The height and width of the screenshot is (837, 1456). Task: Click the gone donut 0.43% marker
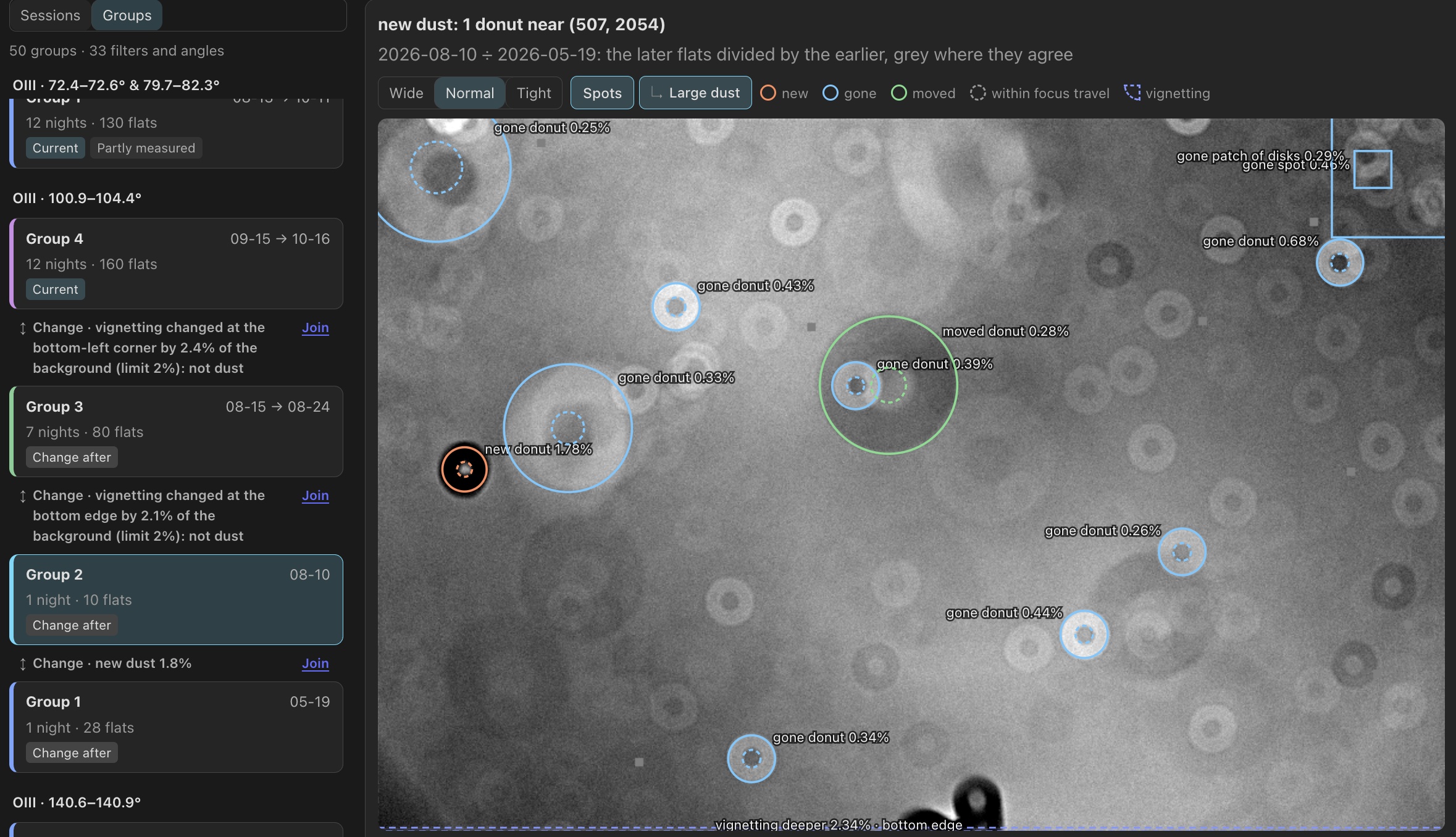676,307
